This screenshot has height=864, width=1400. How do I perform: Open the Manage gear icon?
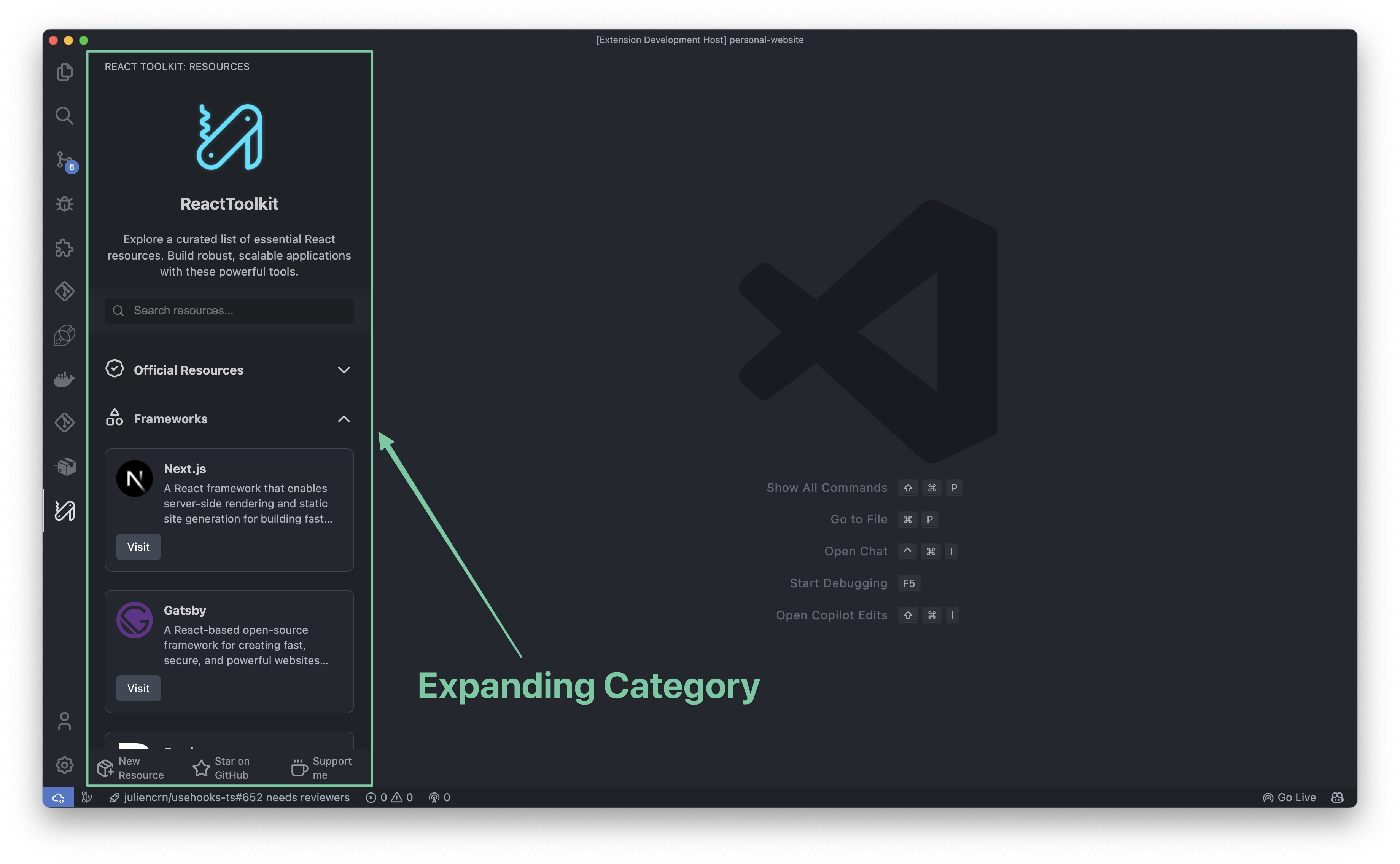[x=65, y=765]
